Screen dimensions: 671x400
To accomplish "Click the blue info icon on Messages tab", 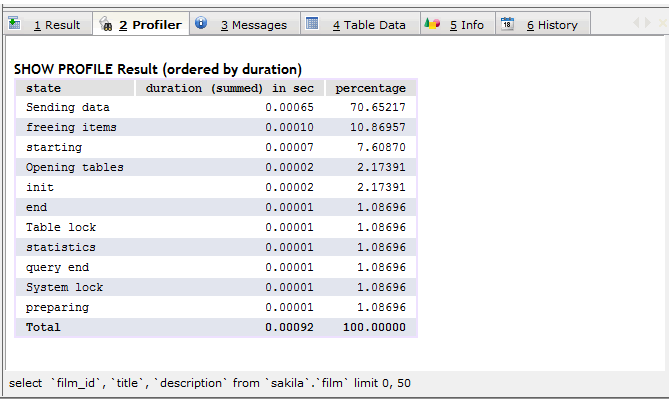I will pos(202,24).
